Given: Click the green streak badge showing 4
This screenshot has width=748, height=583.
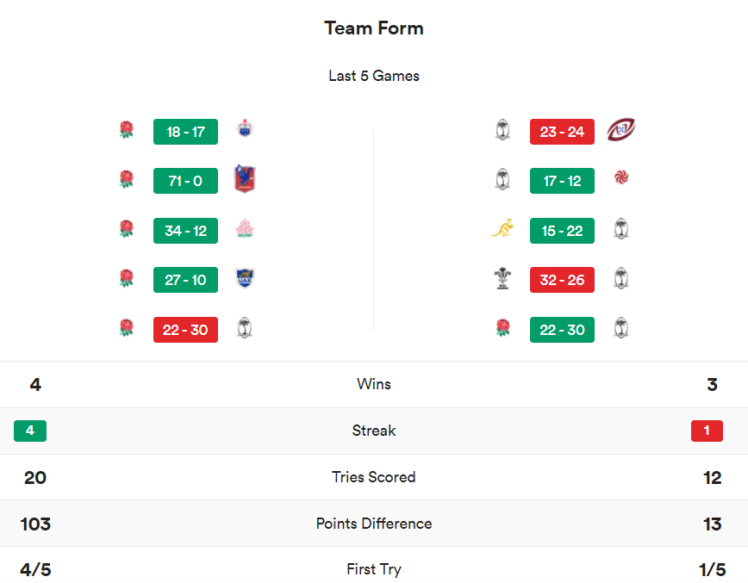Looking at the screenshot, I should [x=30, y=431].
